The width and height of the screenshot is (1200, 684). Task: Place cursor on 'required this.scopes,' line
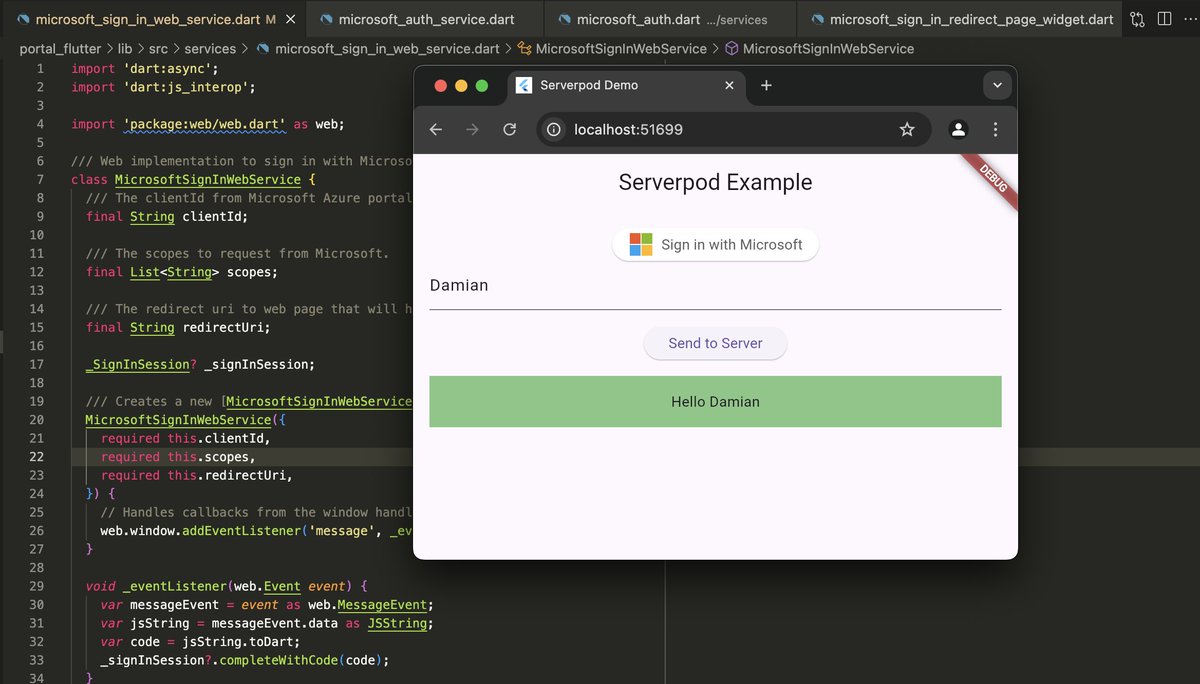tap(178, 457)
